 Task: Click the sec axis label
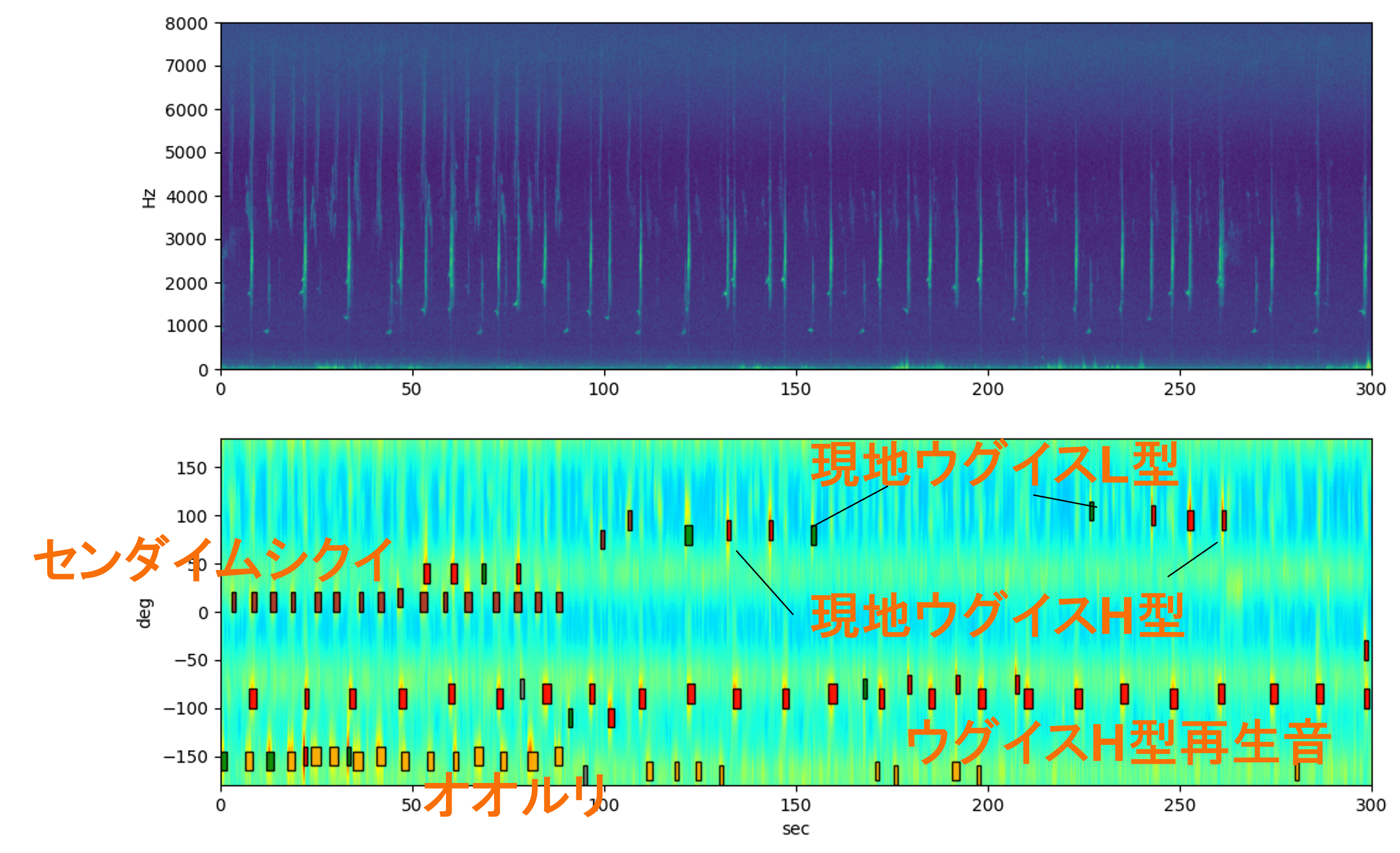pyautogui.click(x=795, y=829)
